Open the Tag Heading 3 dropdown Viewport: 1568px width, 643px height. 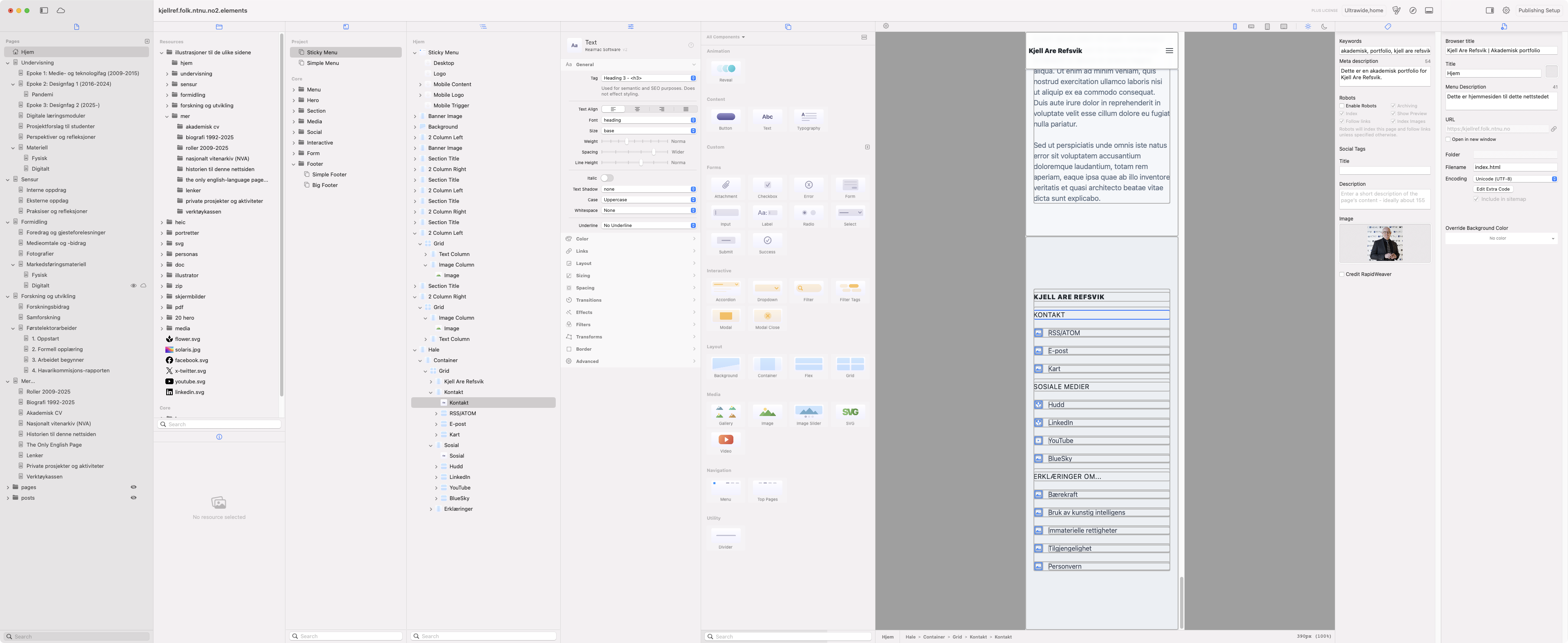point(648,78)
